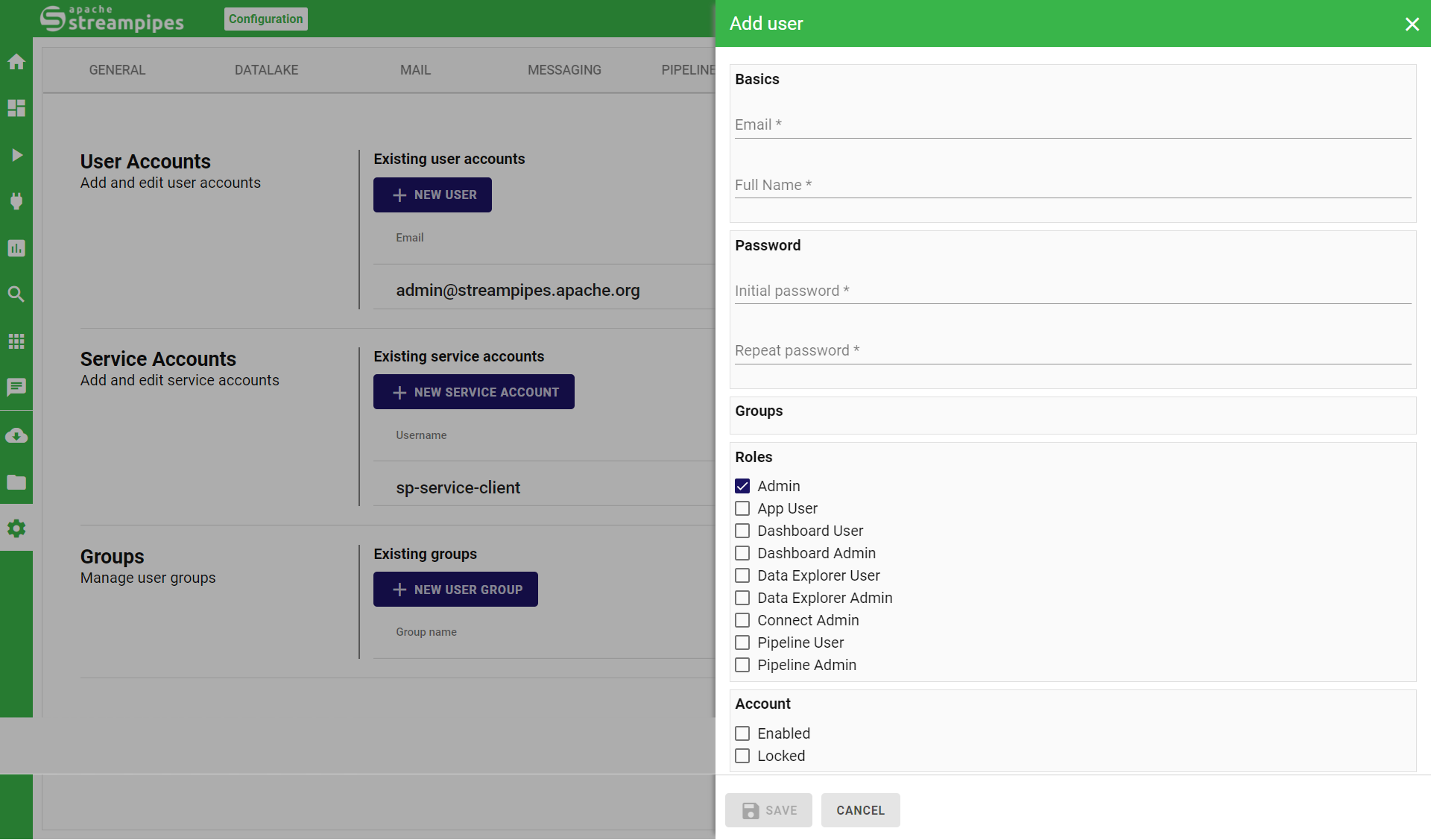Open the Notifications chat icon
This screenshot has height=840, width=1431.
tap(16, 387)
